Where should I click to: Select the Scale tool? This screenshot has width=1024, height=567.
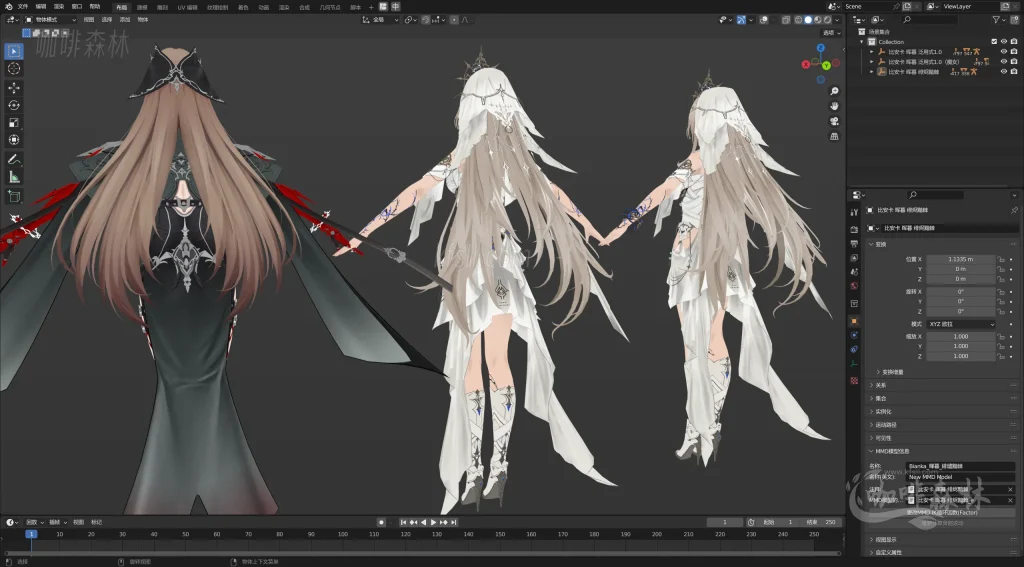[14, 123]
